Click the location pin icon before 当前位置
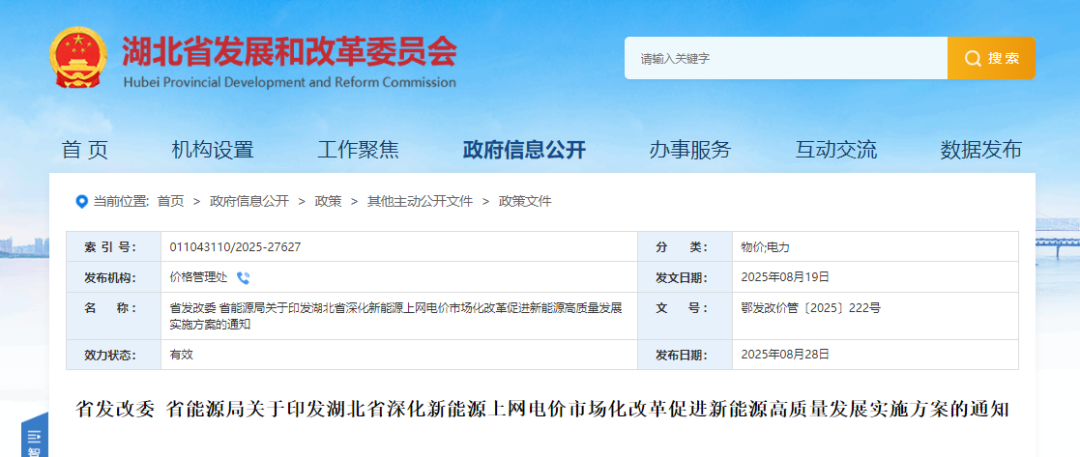The width and height of the screenshot is (1080, 457). click(x=82, y=201)
